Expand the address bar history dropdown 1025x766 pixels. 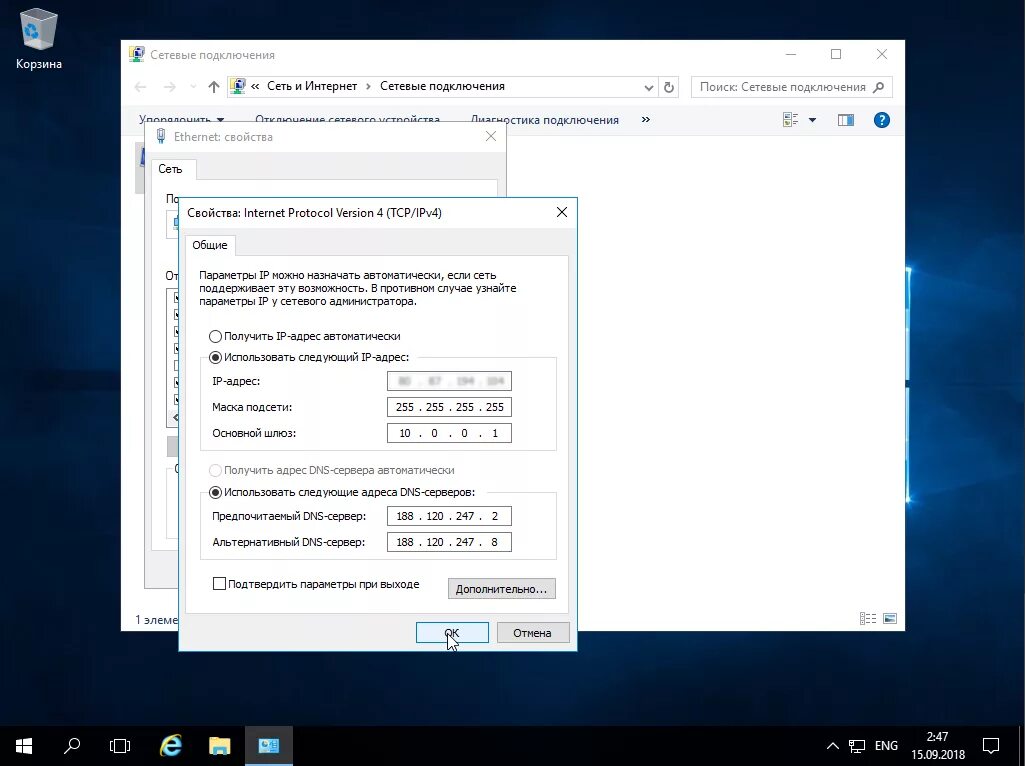tap(648, 88)
